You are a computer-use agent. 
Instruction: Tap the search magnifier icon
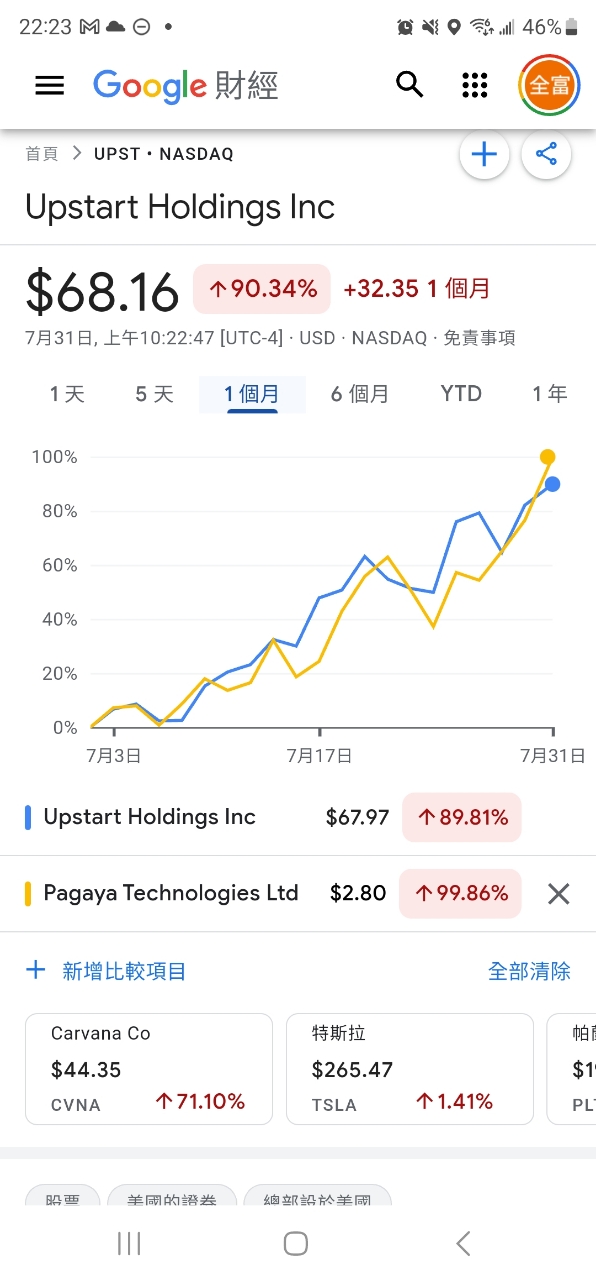pos(410,85)
